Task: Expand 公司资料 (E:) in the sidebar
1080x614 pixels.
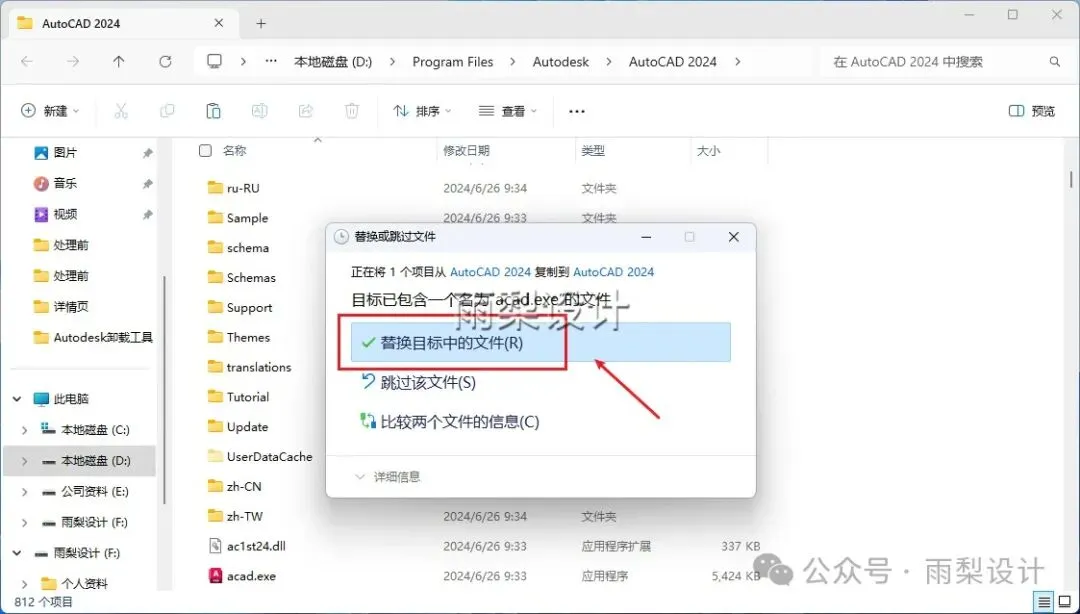Action: pyautogui.click(x=25, y=492)
